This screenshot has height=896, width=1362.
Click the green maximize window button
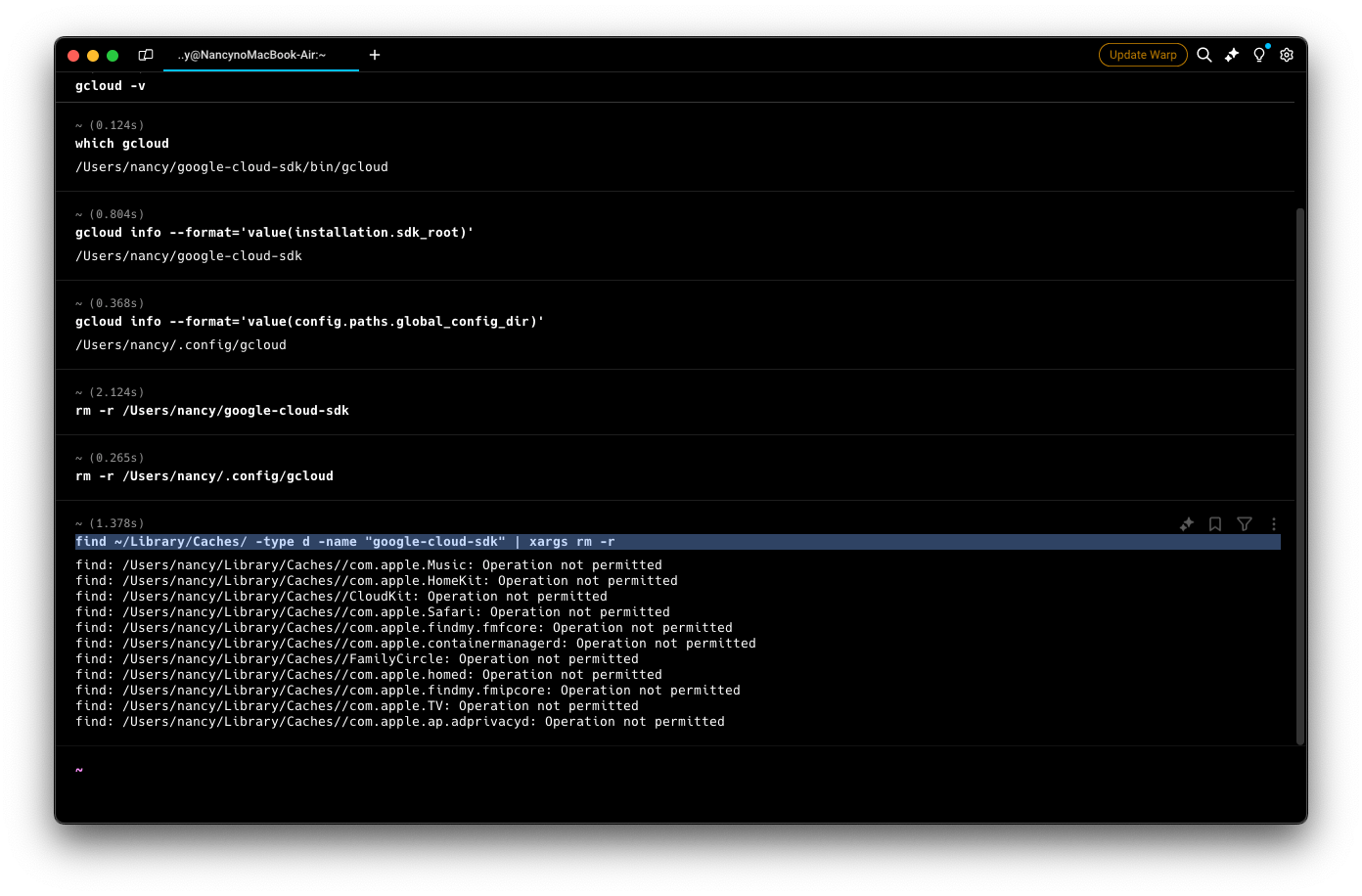pyautogui.click(x=113, y=56)
